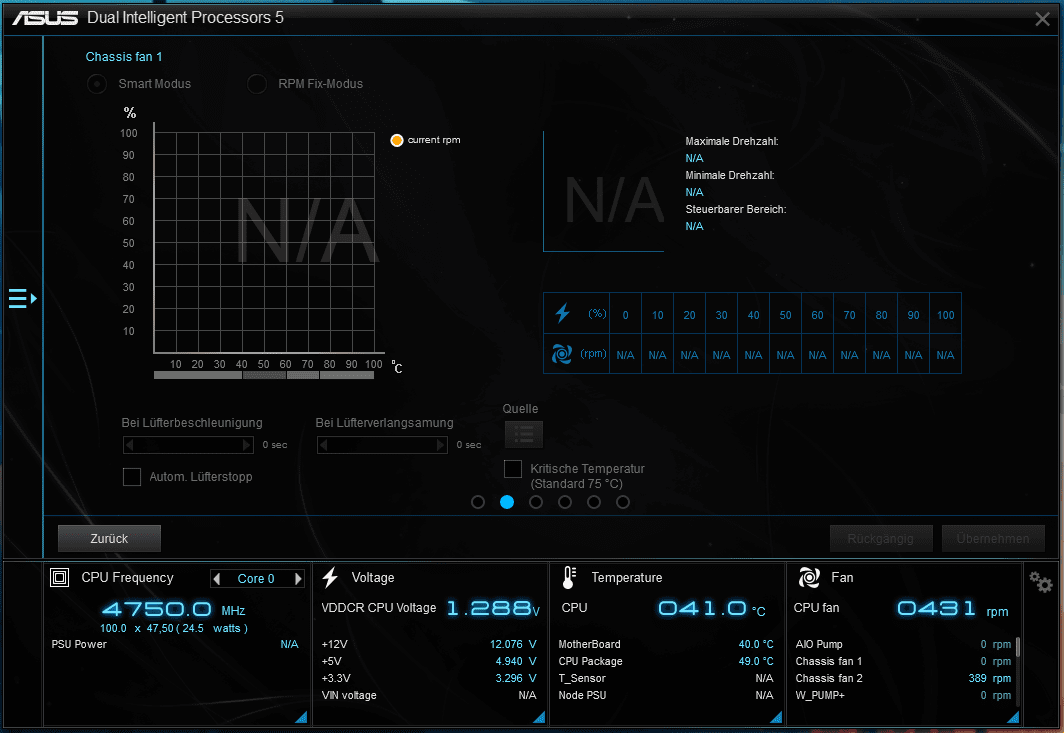
Task: Open the Quelle source list icon
Action: 523,434
